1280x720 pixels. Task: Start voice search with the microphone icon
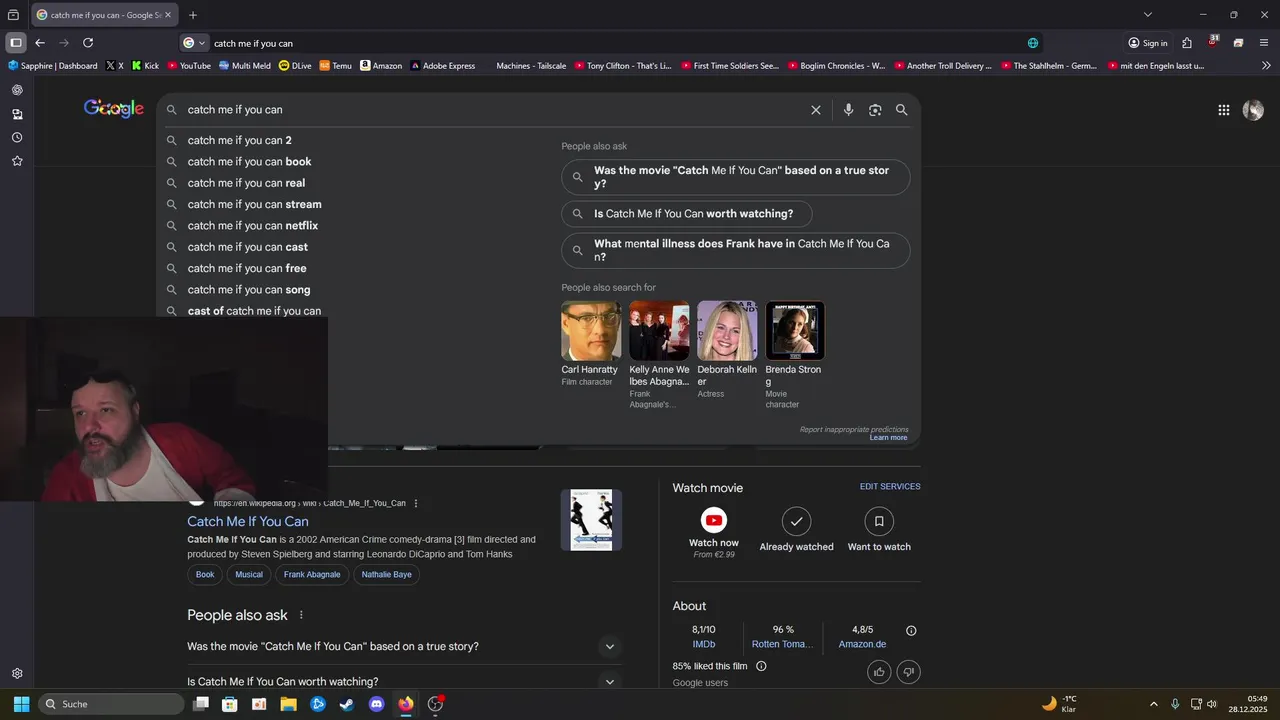tap(848, 110)
